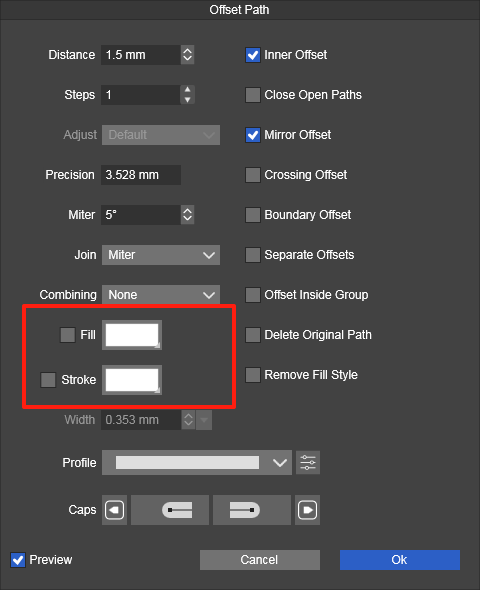Image resolution: width=480 pixels, height=590 pixels.
Task: Enable the Delete Original Path checkbox
Action: point(253,335)
